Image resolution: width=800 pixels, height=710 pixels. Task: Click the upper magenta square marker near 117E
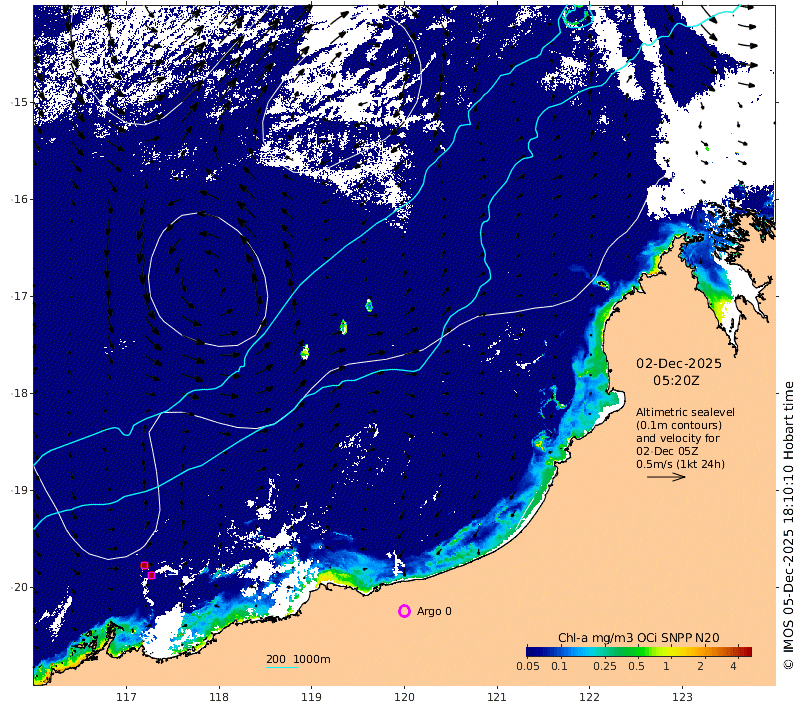pos(144,566)
